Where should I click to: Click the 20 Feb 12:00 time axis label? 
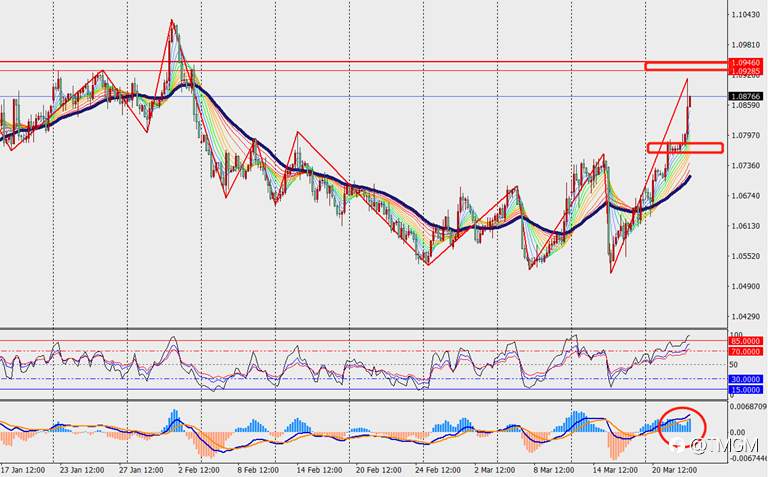pyautogui.click(x=378, y=470)
